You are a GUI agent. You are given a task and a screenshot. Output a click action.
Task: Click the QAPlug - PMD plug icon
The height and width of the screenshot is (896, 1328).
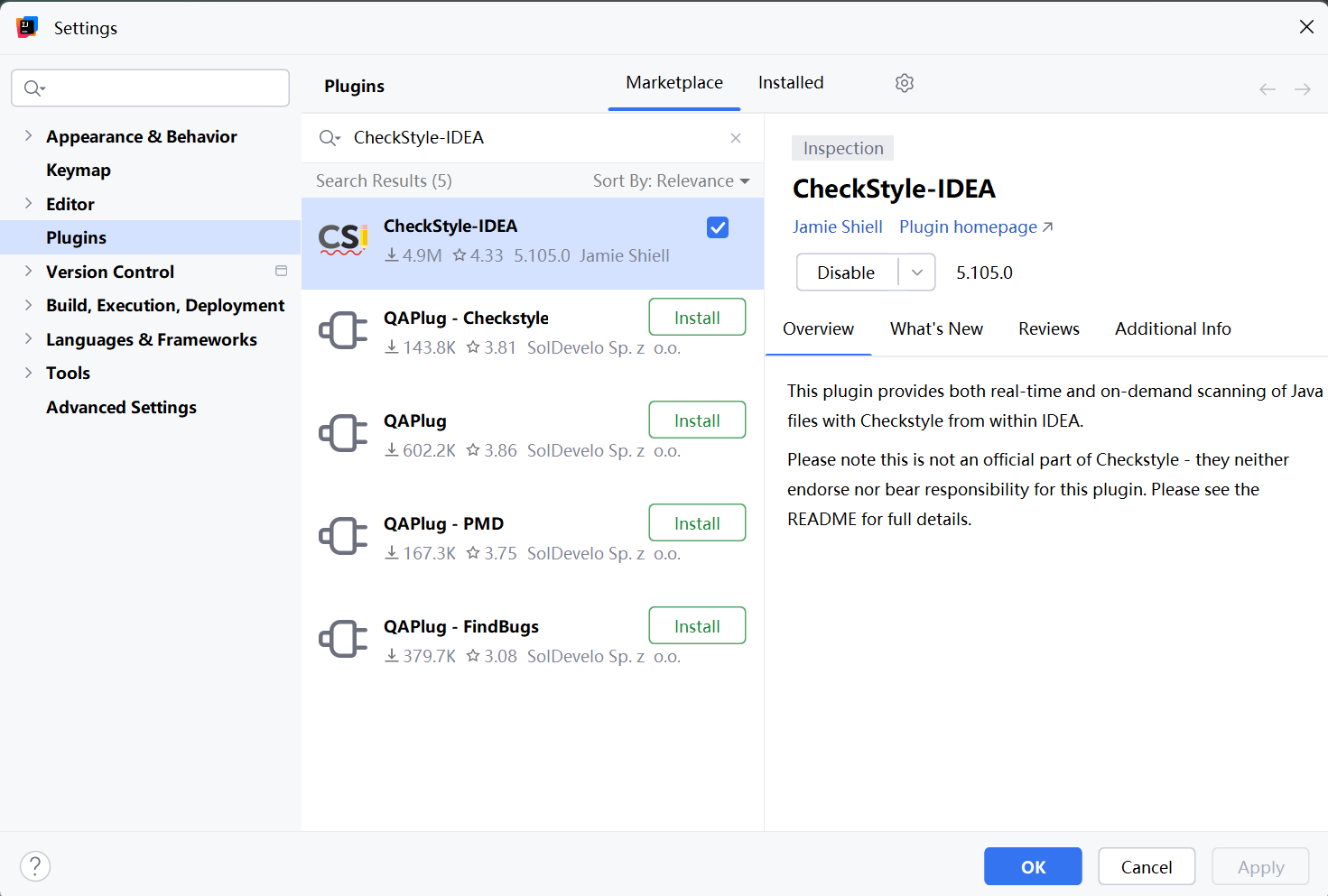[x=343, y=536]
